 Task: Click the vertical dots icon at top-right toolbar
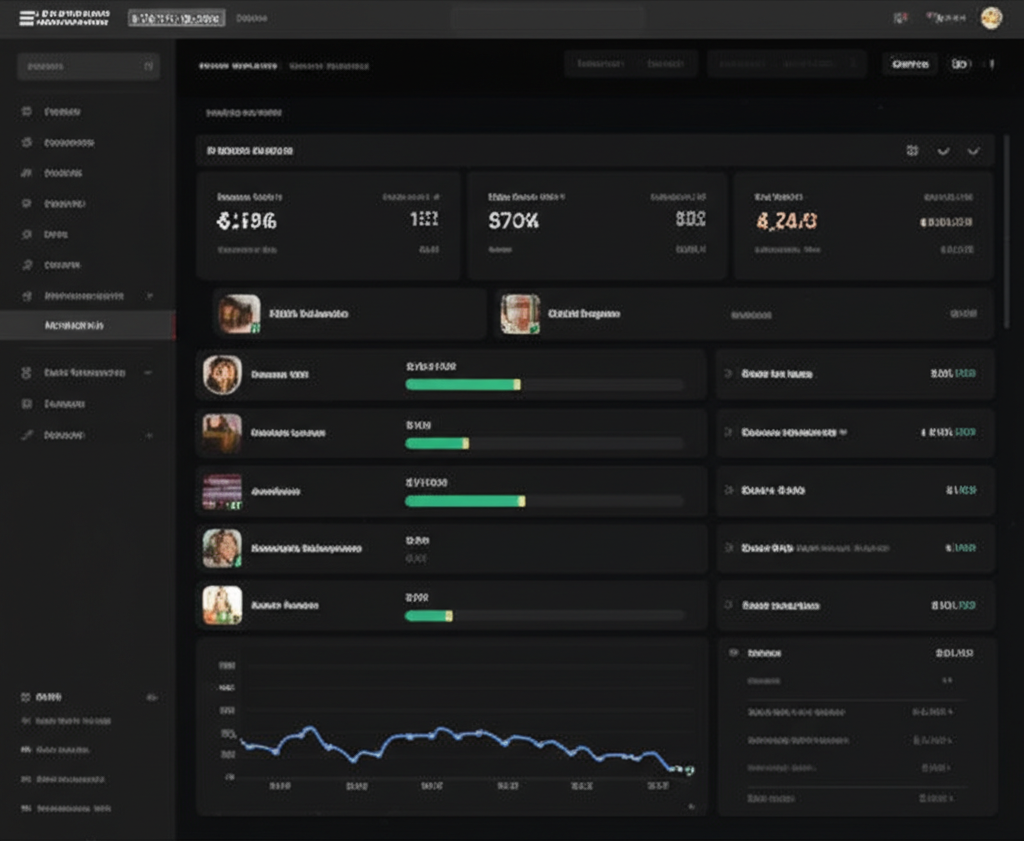(x=992, y=64)
